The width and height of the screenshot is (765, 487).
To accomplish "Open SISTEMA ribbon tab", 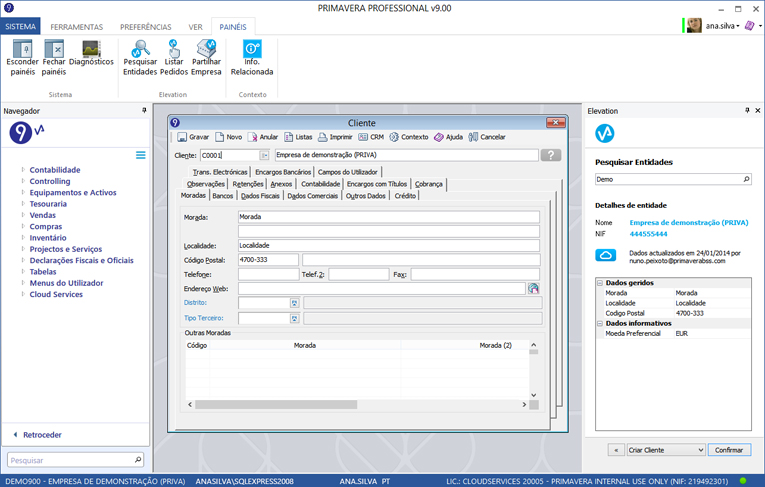I will (x=20, y=26).
